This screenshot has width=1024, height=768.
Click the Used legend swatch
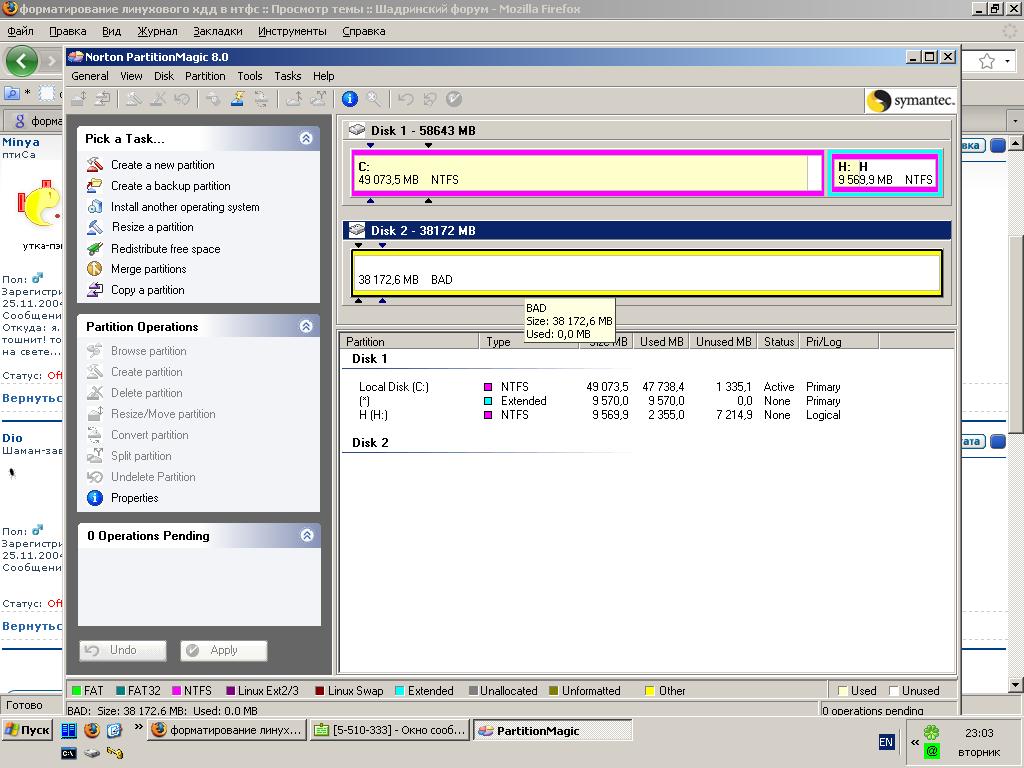(x=843, y=690)
